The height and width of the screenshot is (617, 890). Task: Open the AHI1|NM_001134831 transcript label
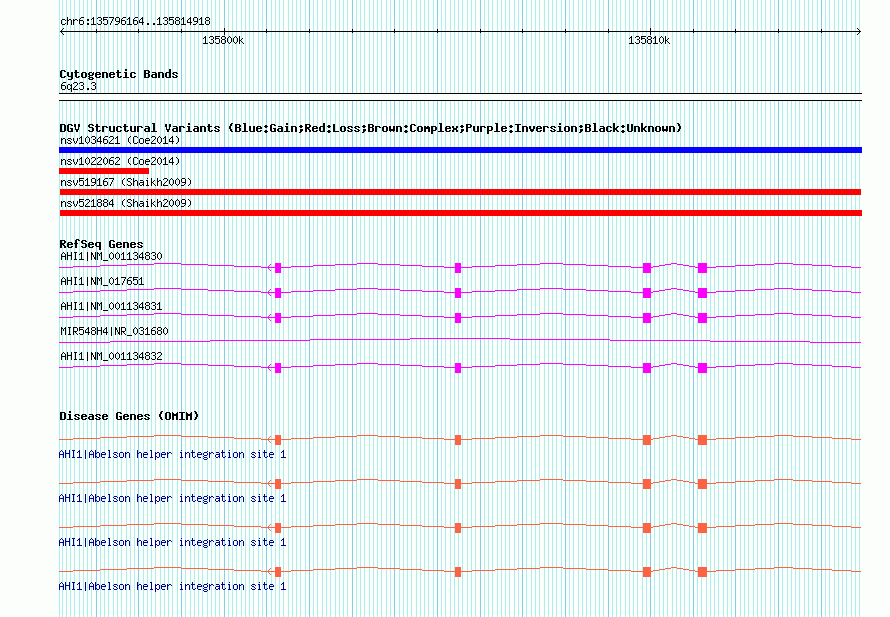[111, 307]
